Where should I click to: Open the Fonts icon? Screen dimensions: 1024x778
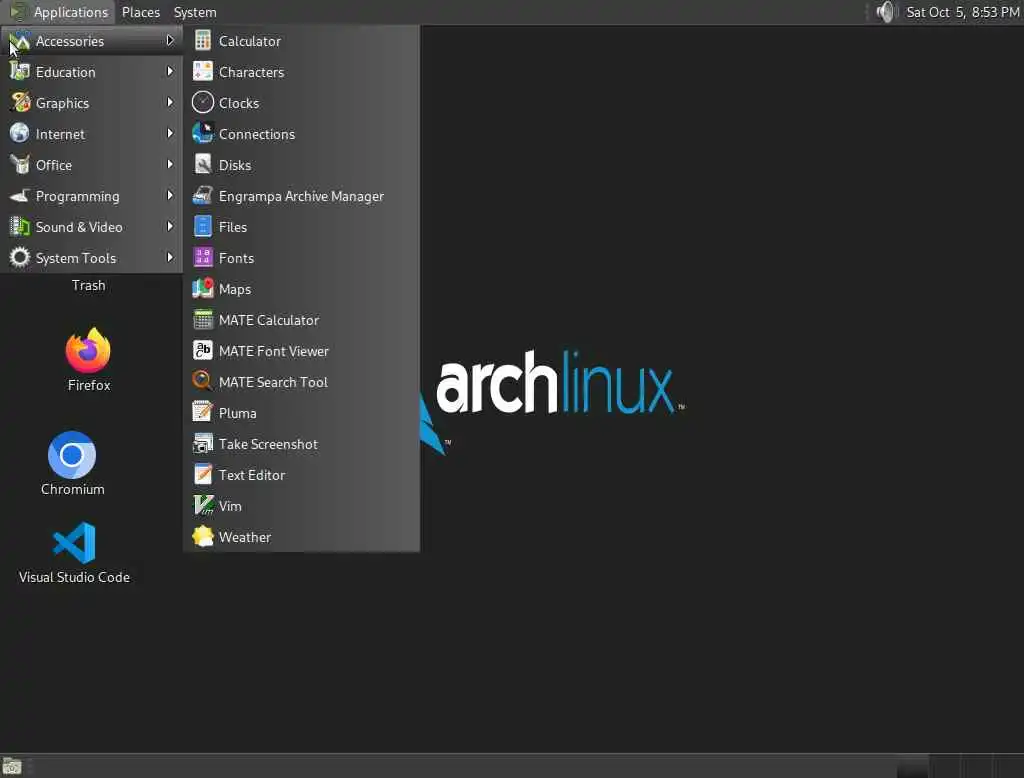202,257
